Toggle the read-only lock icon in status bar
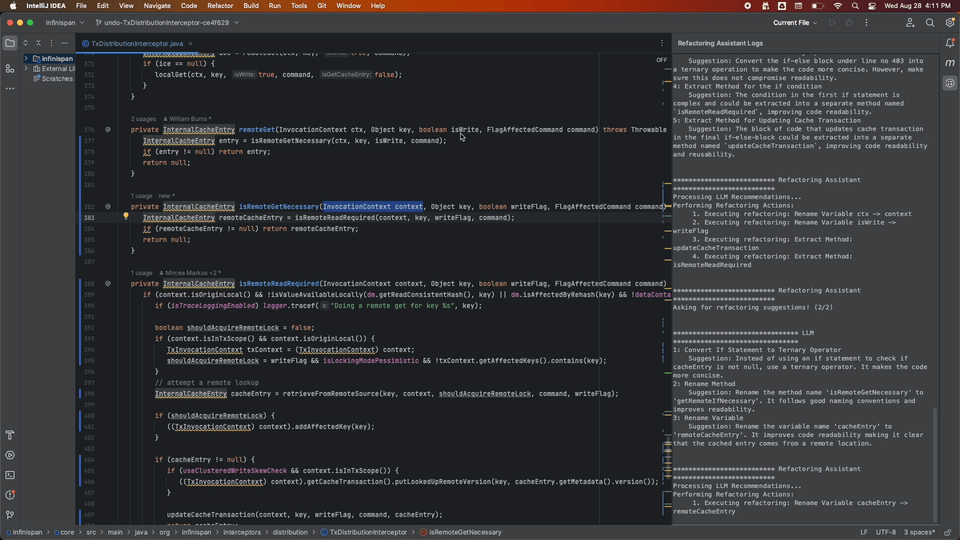This screenshot has width=960, height=540. click(948, 532)
